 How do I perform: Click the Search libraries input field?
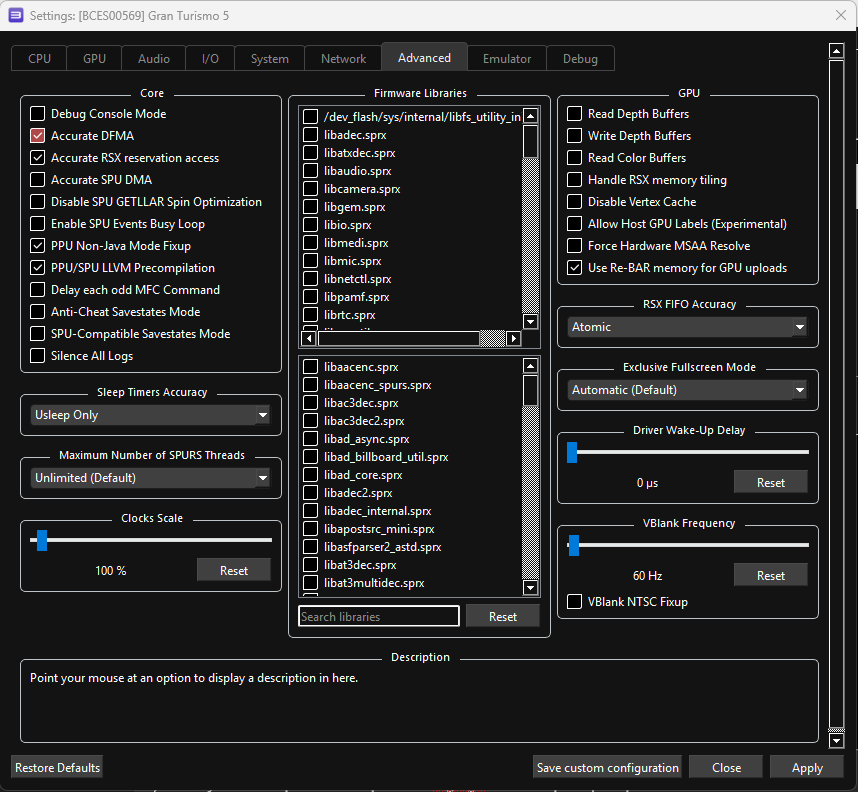pos(378,617)
